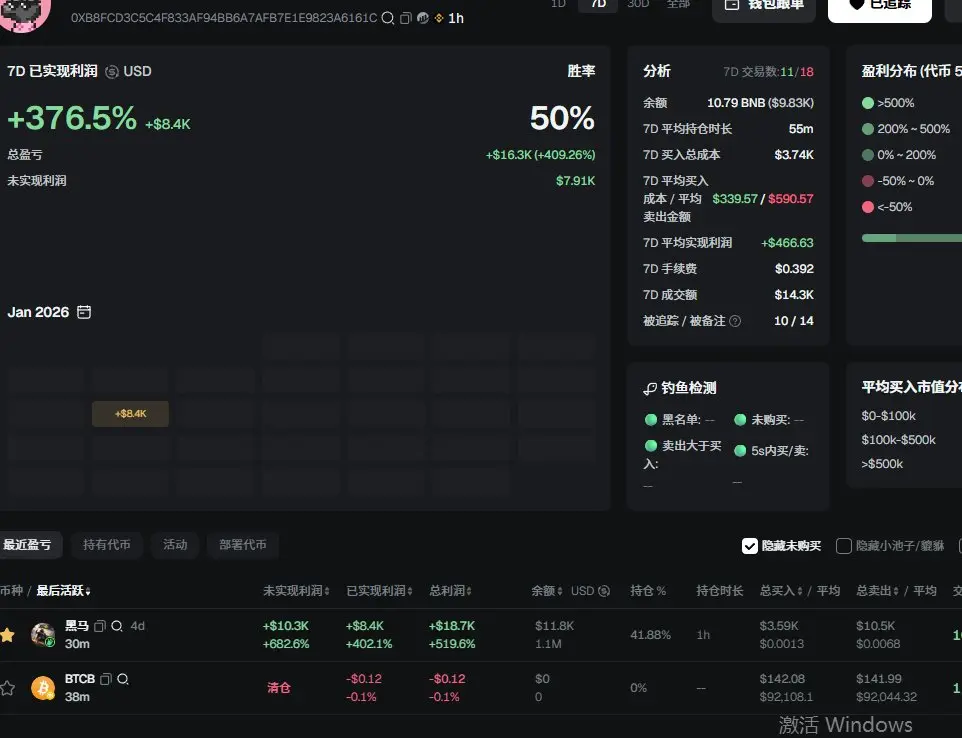
Task: Select the >500% profit legend dot
Action: click(868, 103)
